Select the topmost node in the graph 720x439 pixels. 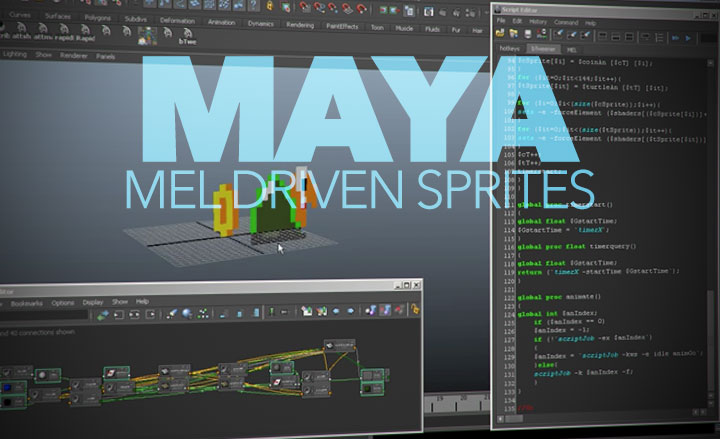pyautogui.click(x=339, y=345)
